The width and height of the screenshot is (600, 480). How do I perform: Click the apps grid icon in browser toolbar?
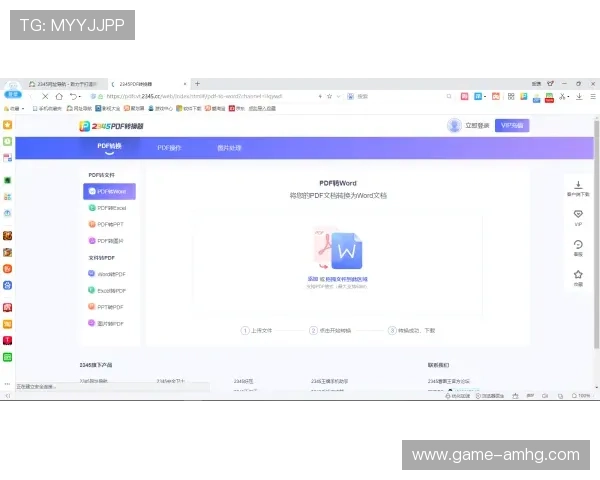coord(511,96)
